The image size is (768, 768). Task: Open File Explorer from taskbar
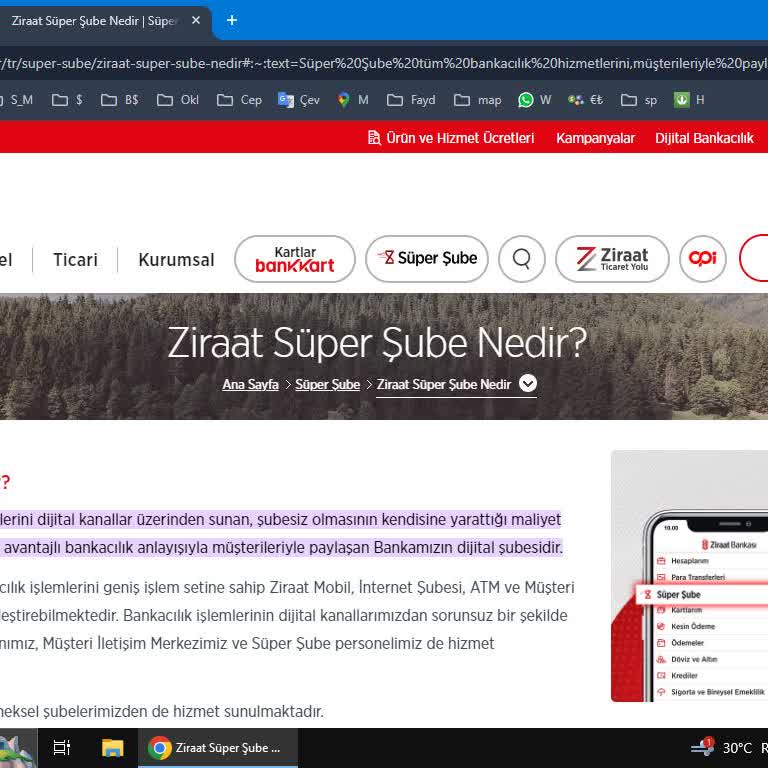pyautogui.click(x=112, y=748)
